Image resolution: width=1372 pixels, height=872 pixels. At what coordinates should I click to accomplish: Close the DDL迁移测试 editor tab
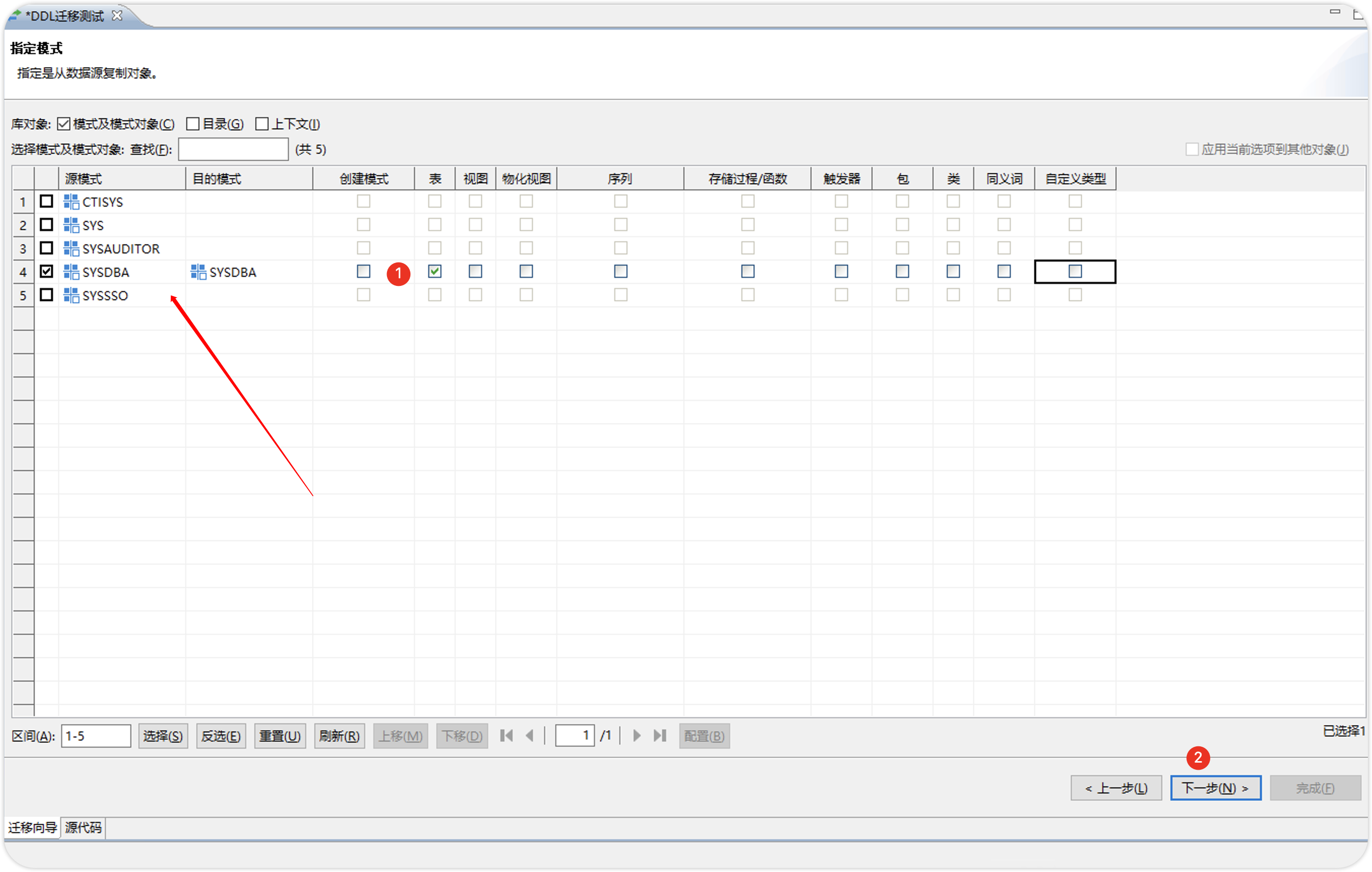click(117, 16)
